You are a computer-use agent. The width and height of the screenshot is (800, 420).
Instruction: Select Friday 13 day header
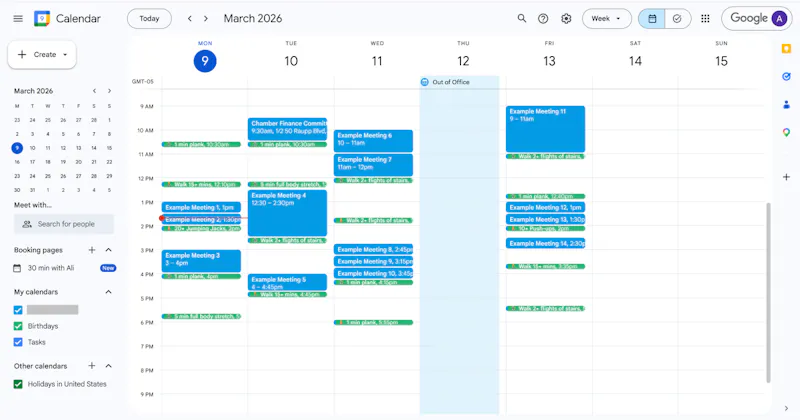tap(549, 61)
